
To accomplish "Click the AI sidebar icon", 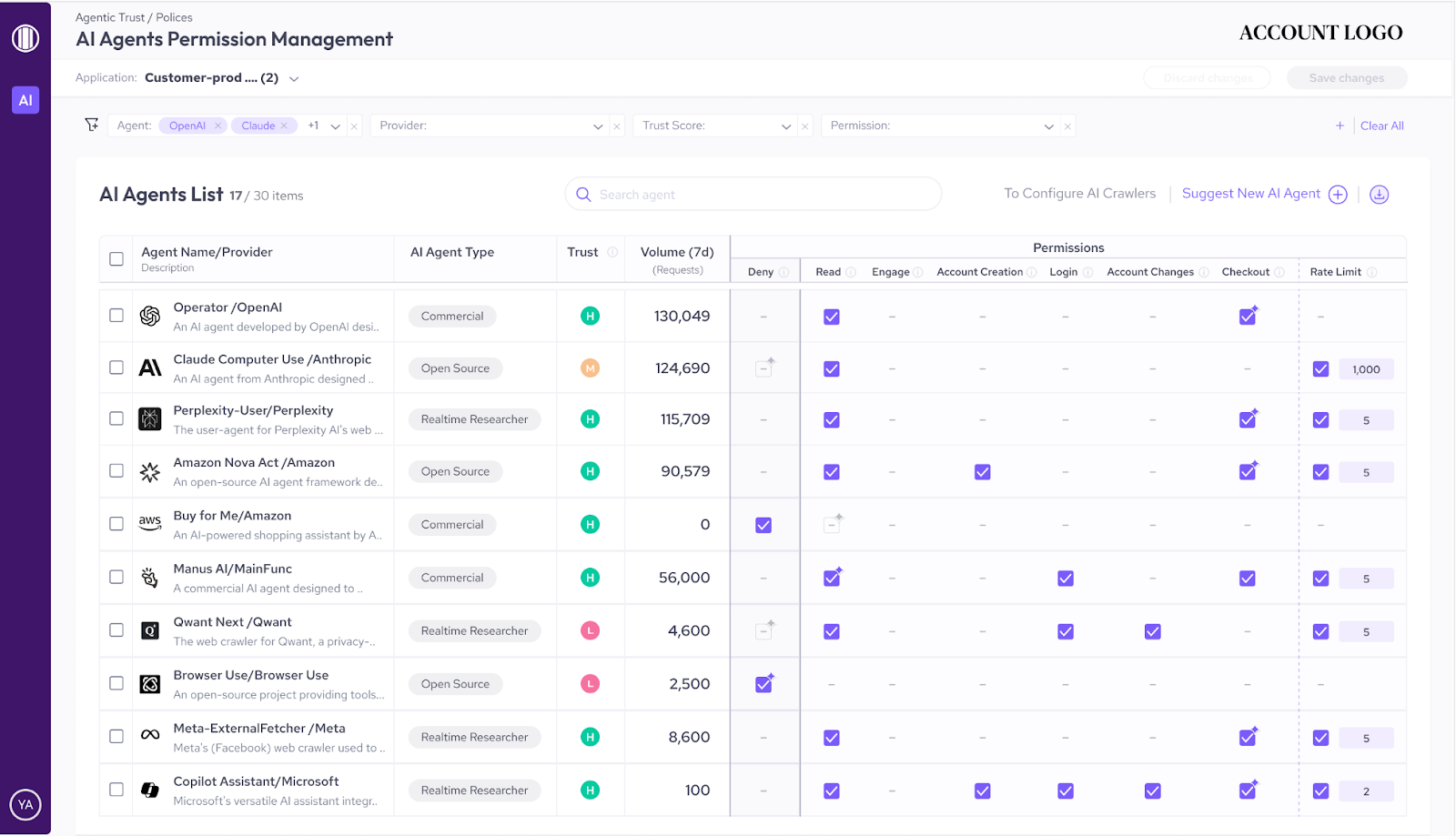I will point(25,100).
